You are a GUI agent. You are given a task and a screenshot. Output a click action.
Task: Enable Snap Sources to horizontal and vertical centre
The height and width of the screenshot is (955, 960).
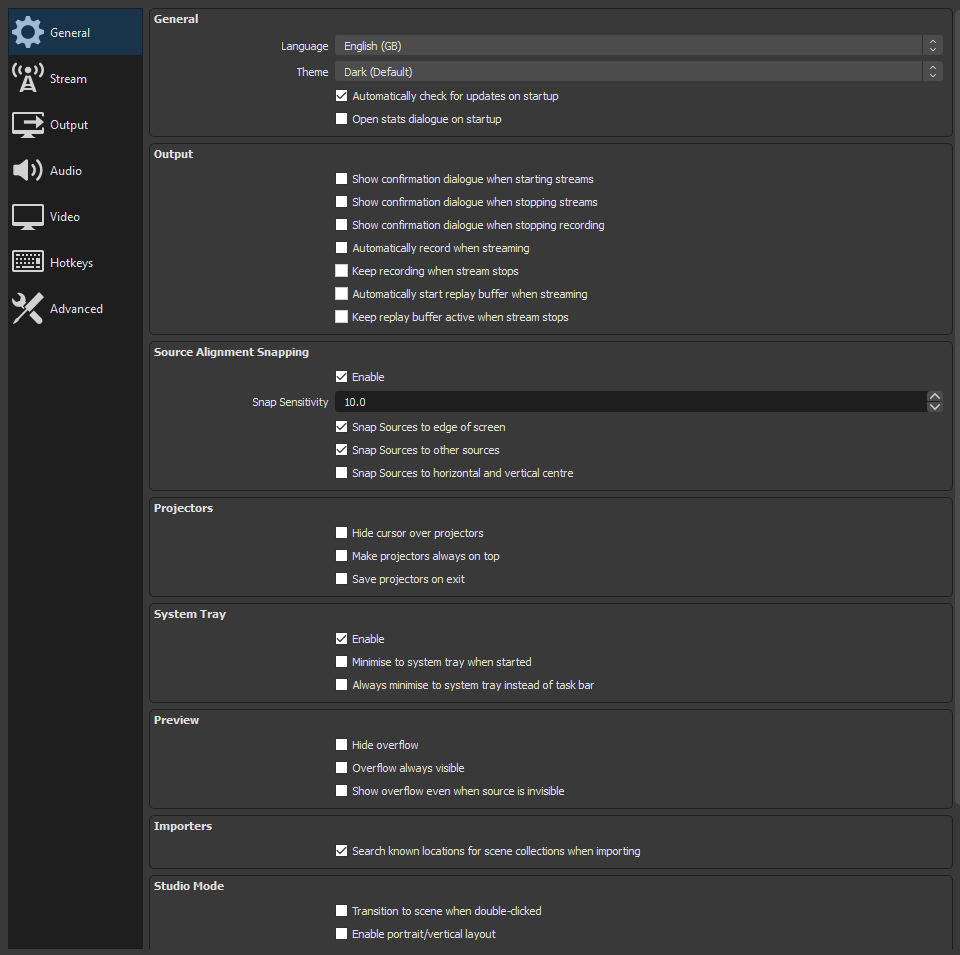click(x=342, y=473)
